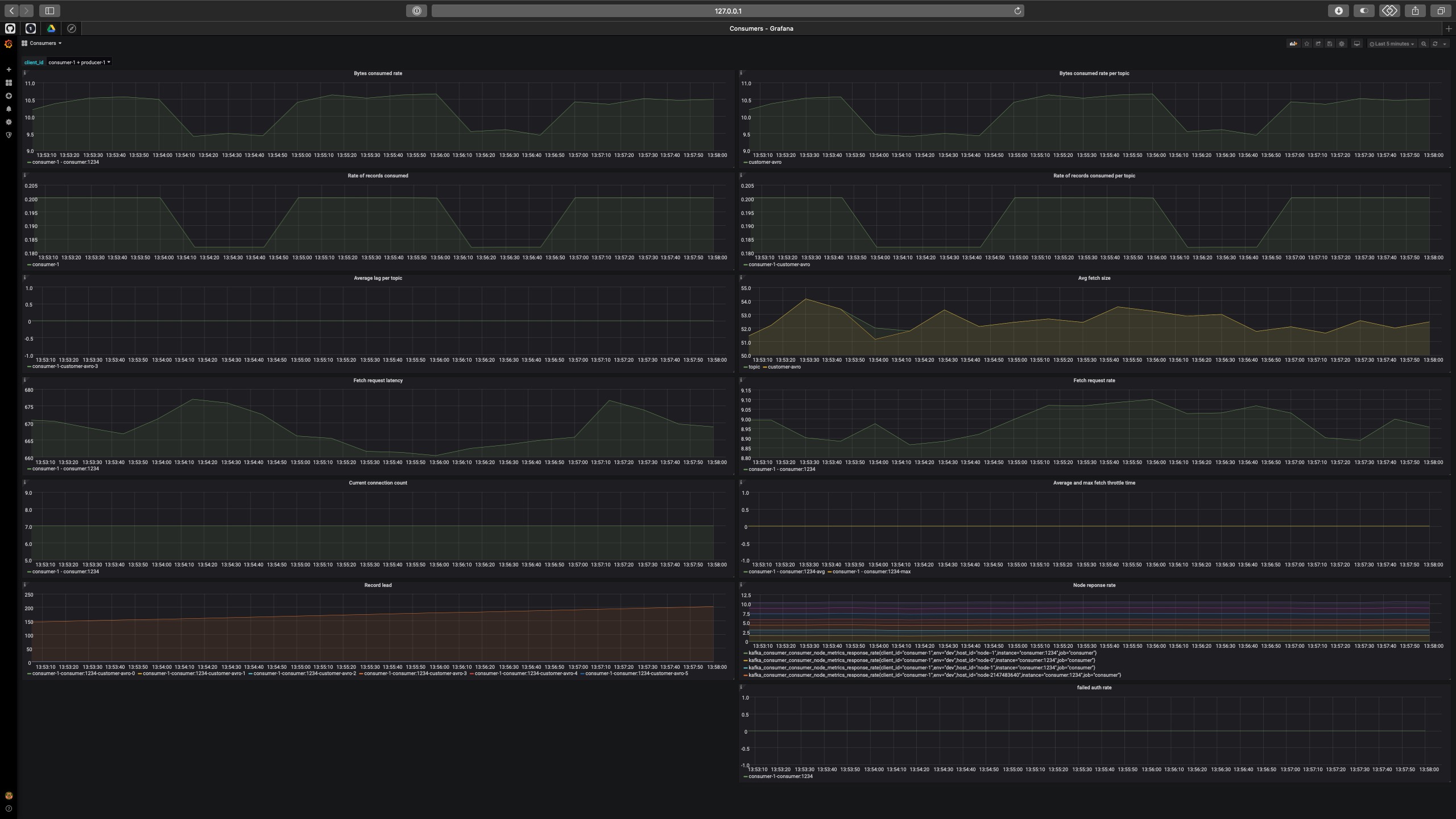Cycle view mode with monitor icon
The height and width of the screenshot is (819, 1456).
(x=1356, y=44)
